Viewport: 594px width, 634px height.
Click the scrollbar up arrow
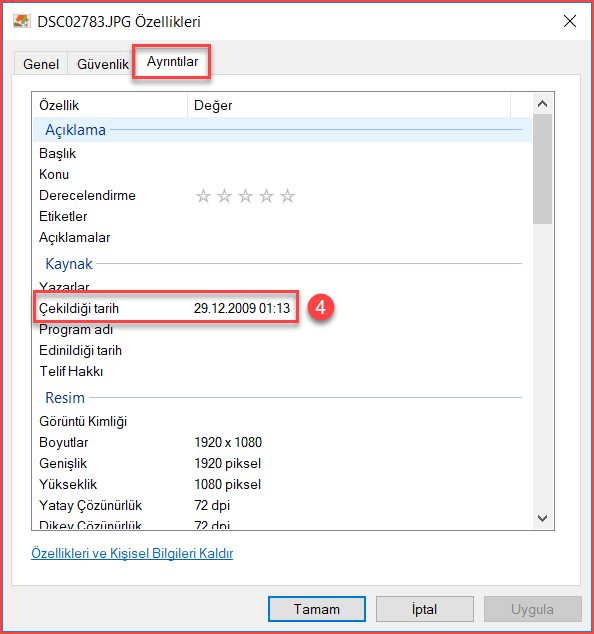pos(542,104)
